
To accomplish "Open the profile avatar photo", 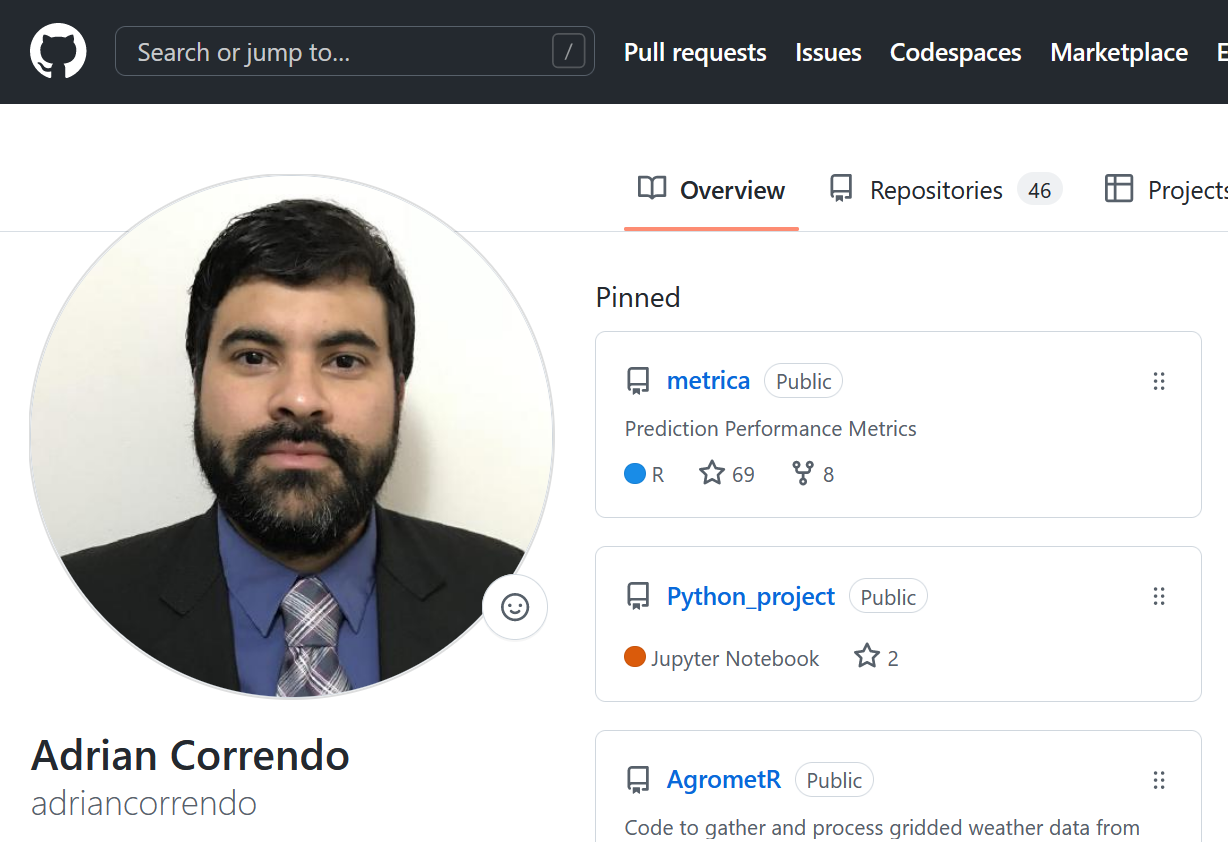I will pyautogui.click(x=291, y=437).
